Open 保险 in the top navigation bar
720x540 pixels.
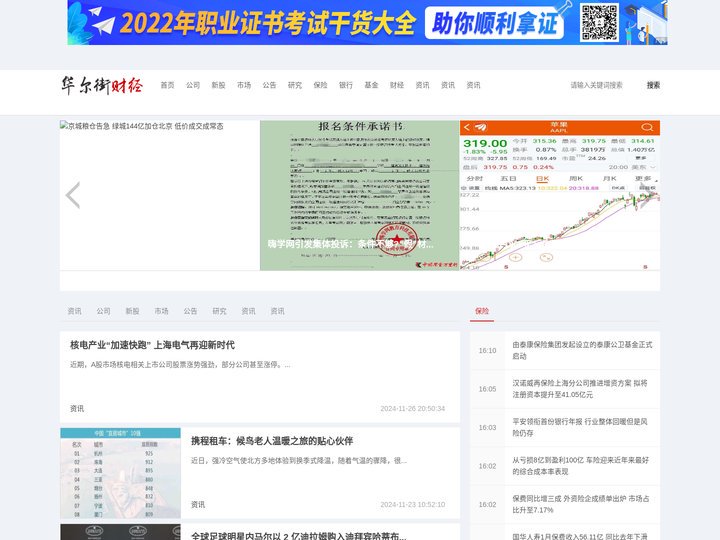[320, 85]
